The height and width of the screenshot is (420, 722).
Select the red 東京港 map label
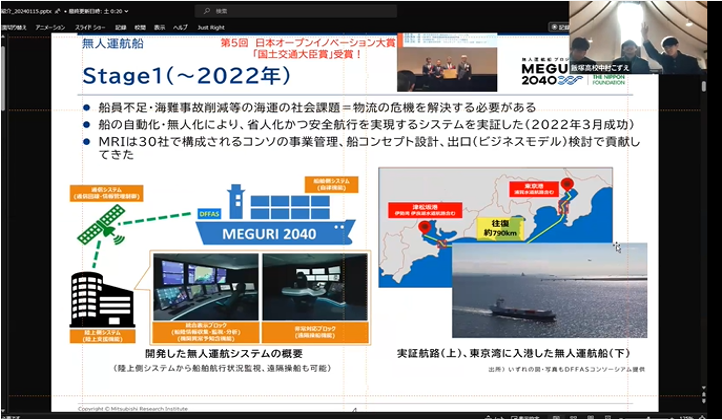tap(534, 189)
